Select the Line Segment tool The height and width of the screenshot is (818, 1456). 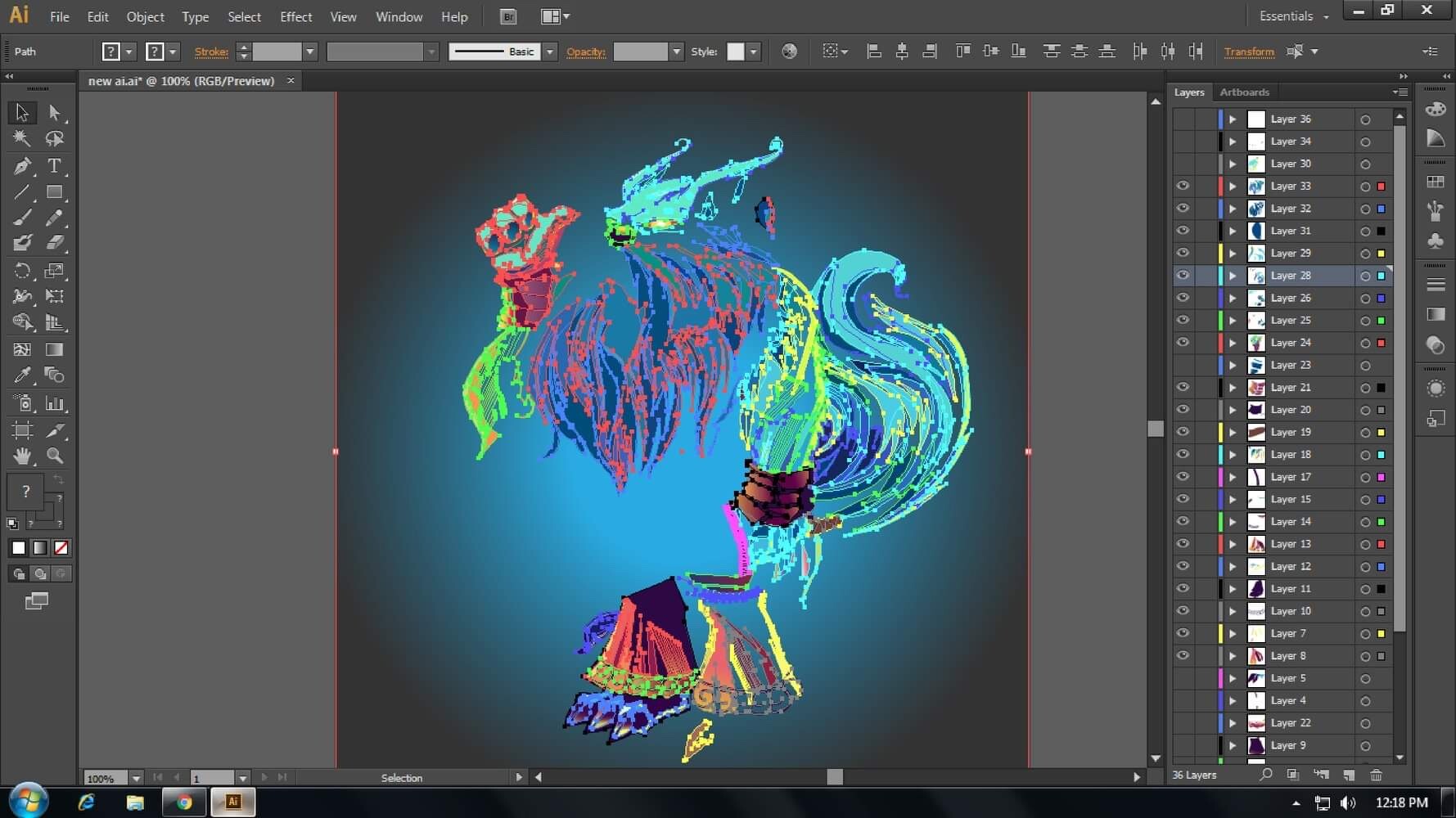(22, 192)
